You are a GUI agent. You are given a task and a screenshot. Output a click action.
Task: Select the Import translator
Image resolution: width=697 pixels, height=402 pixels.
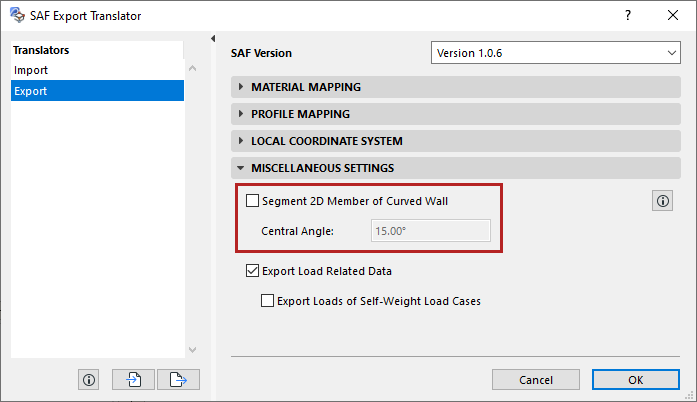[31, 70]
